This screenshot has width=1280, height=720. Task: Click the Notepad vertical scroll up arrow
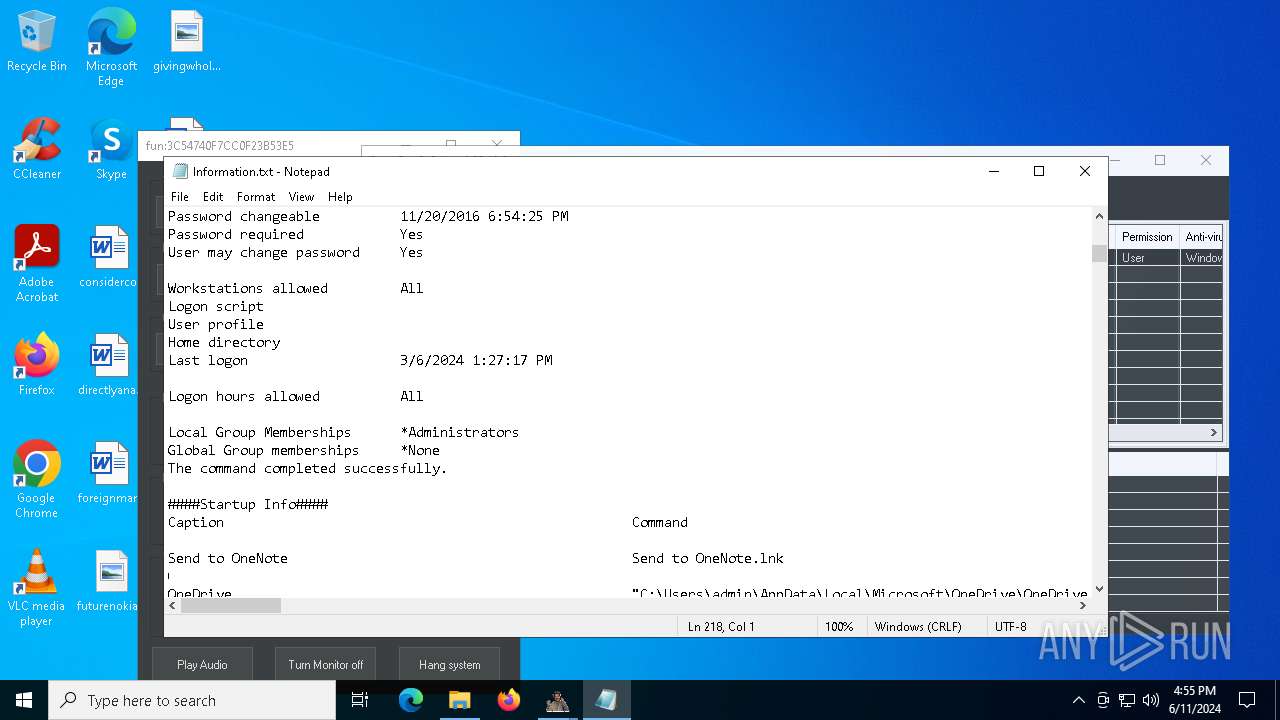tap(1099, 216)
